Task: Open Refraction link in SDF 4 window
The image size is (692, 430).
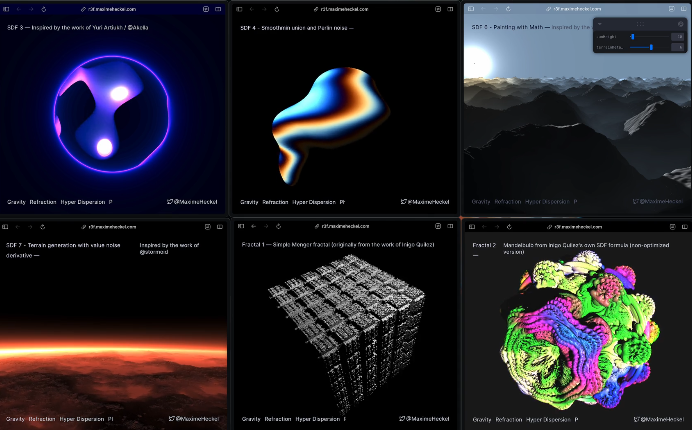Action: point(275,201)
